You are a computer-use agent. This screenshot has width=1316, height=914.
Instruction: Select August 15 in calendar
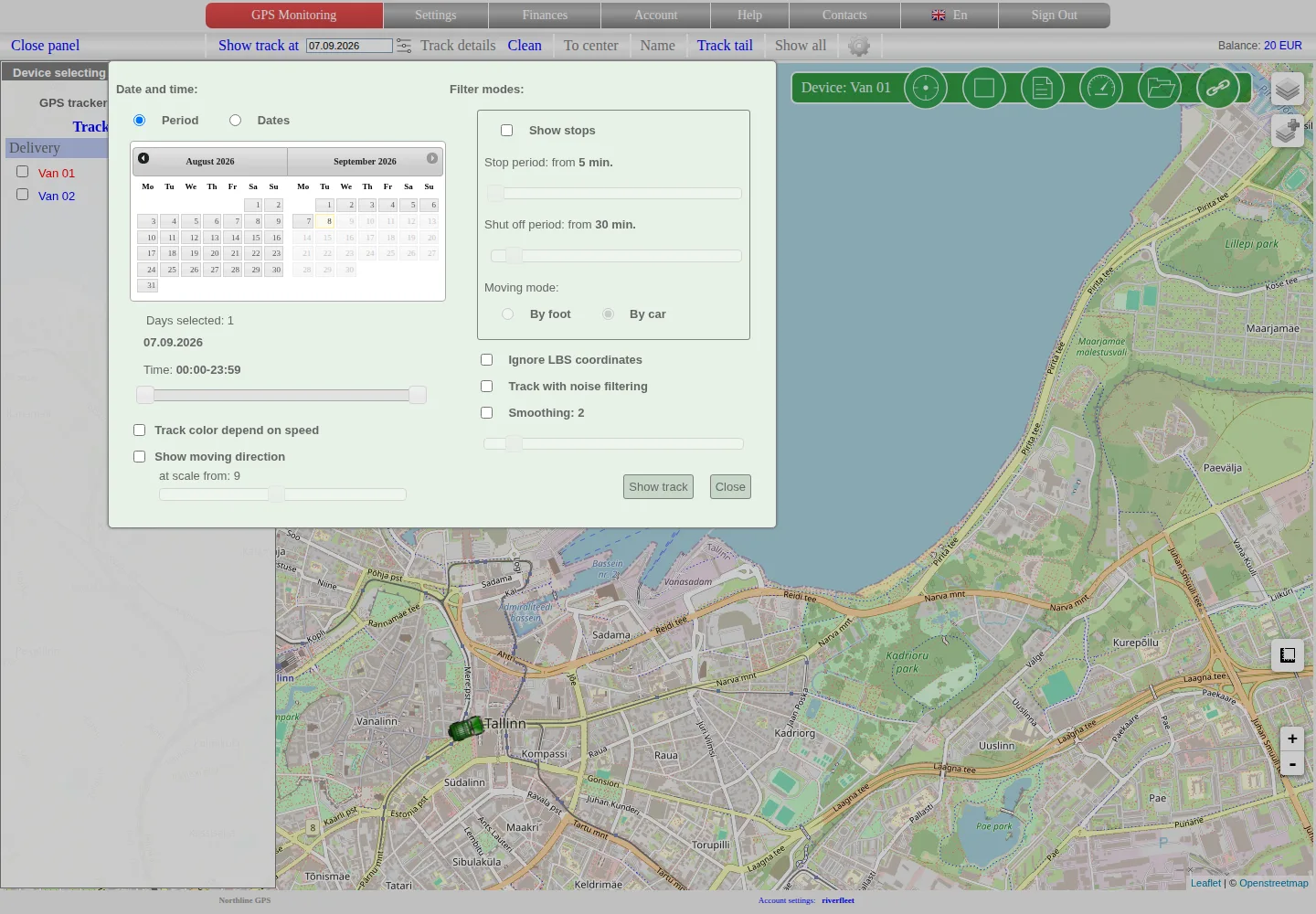pos(253,238)
